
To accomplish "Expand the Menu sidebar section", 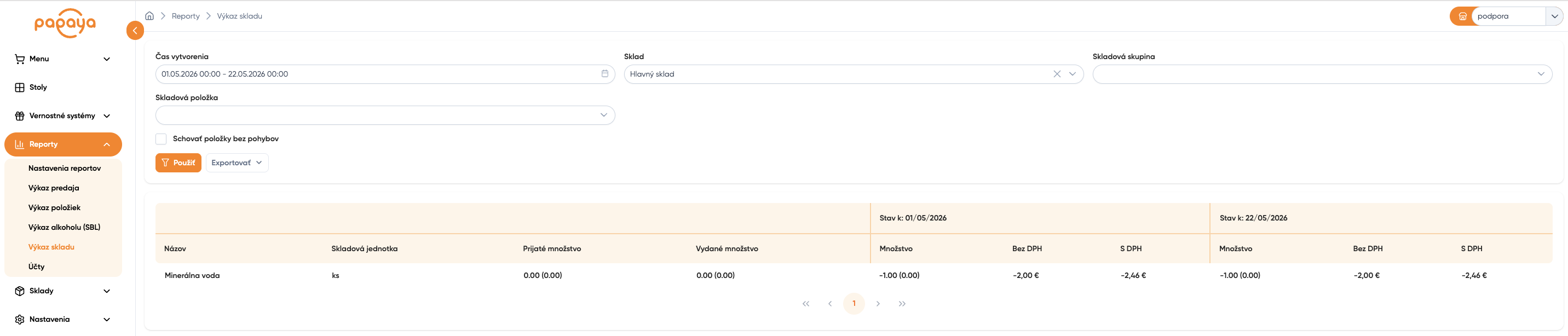I will pos(107,59).
